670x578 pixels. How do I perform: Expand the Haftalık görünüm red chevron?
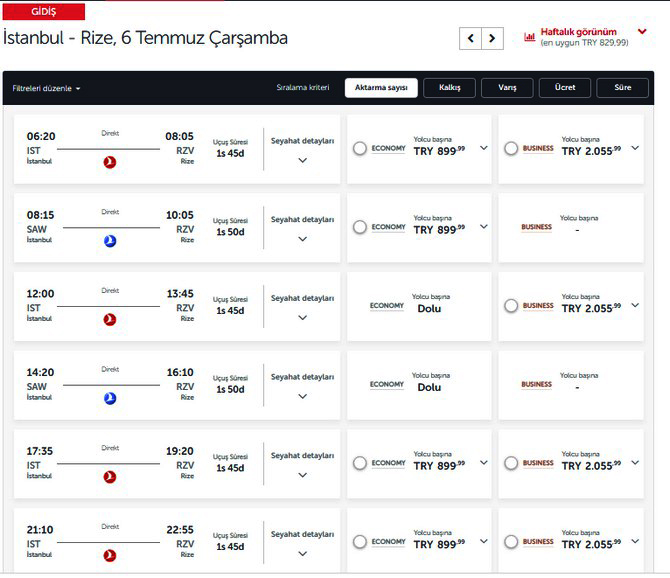tap(642, 32)
